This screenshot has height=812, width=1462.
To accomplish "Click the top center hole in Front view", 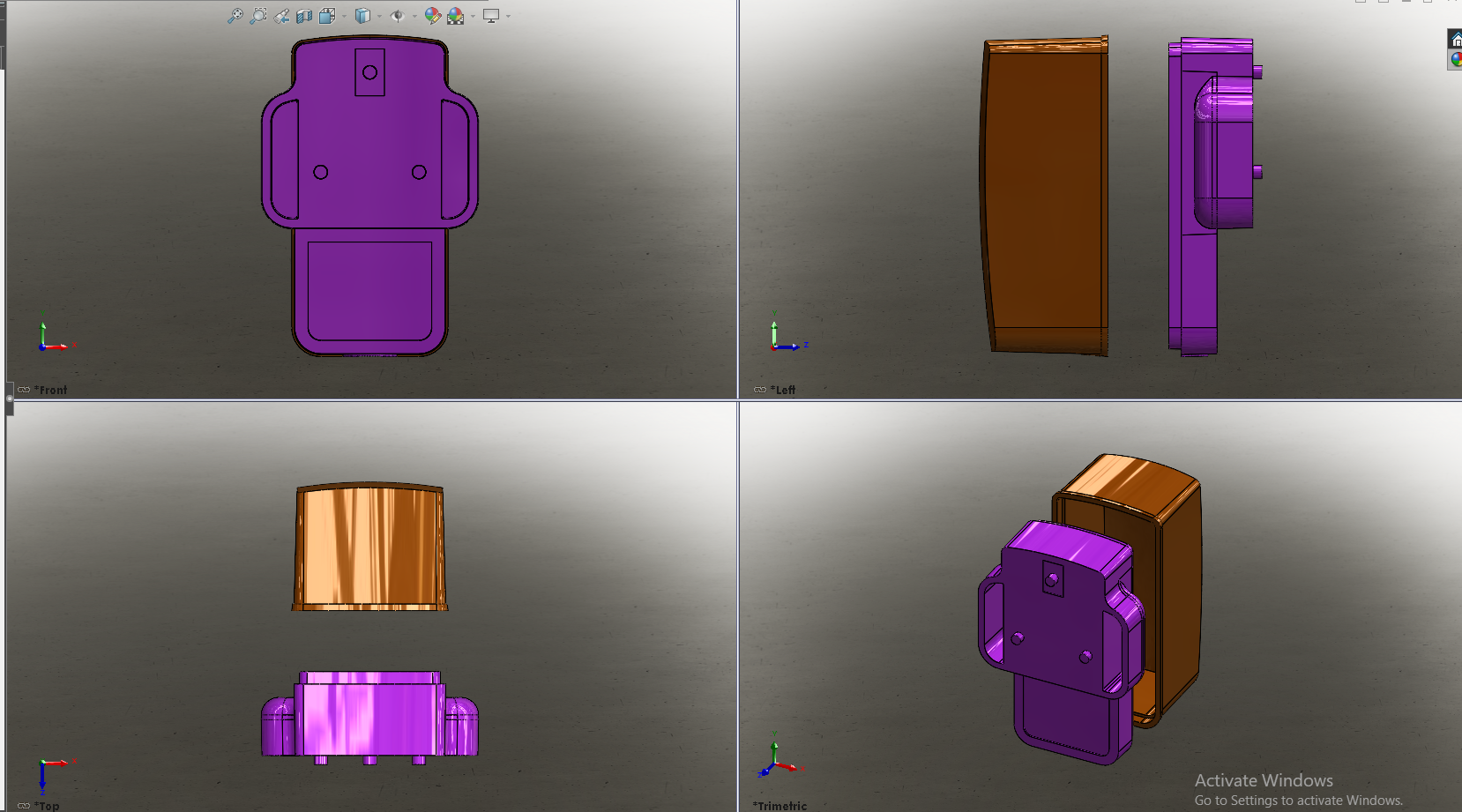I will tap(370, 72).
